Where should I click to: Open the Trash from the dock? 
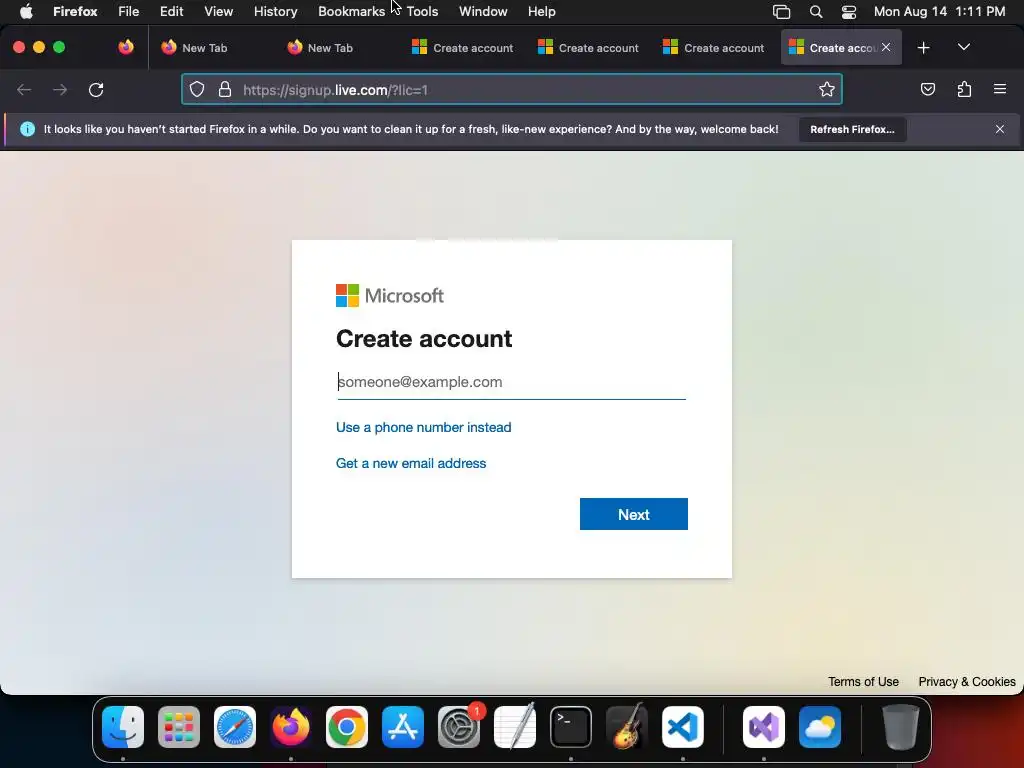901,727
